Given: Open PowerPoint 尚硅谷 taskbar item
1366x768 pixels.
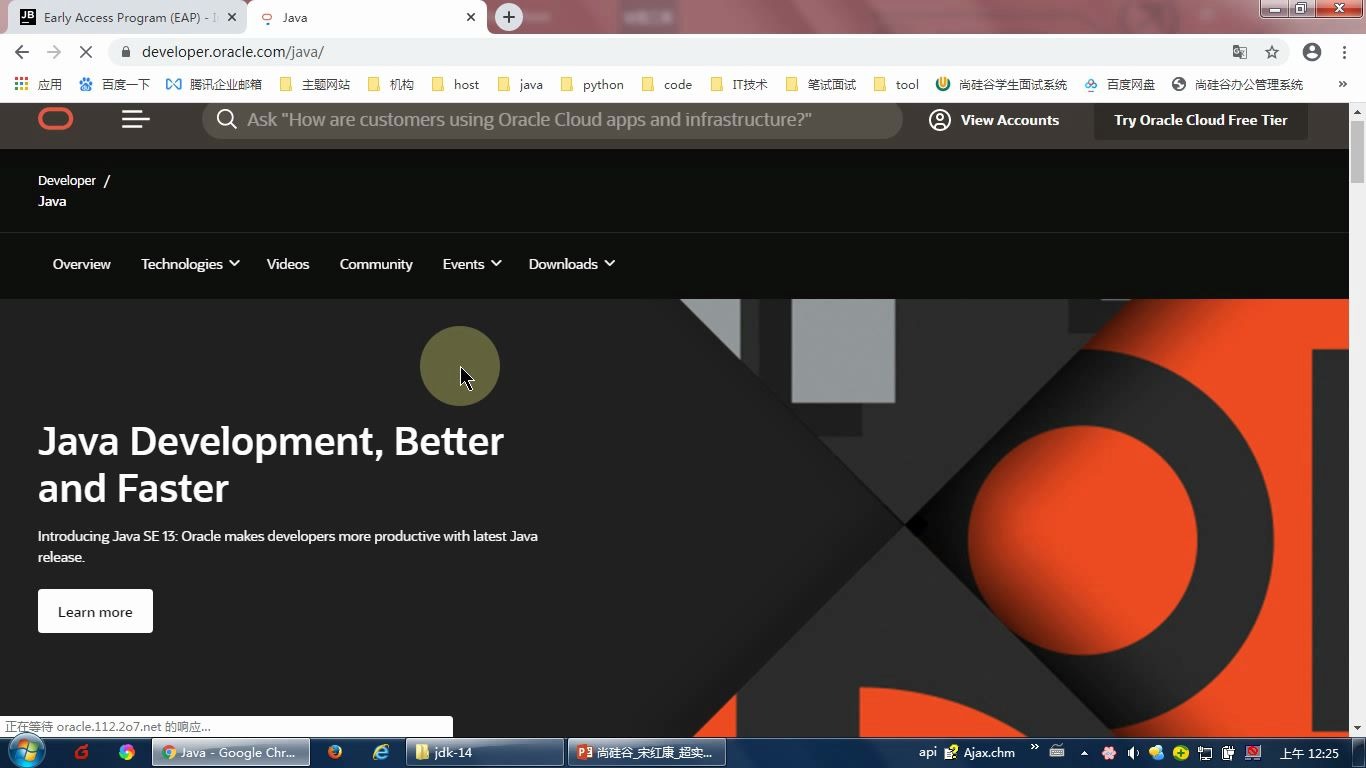Looking at the screenshot, I should click(x=647, y=752).
